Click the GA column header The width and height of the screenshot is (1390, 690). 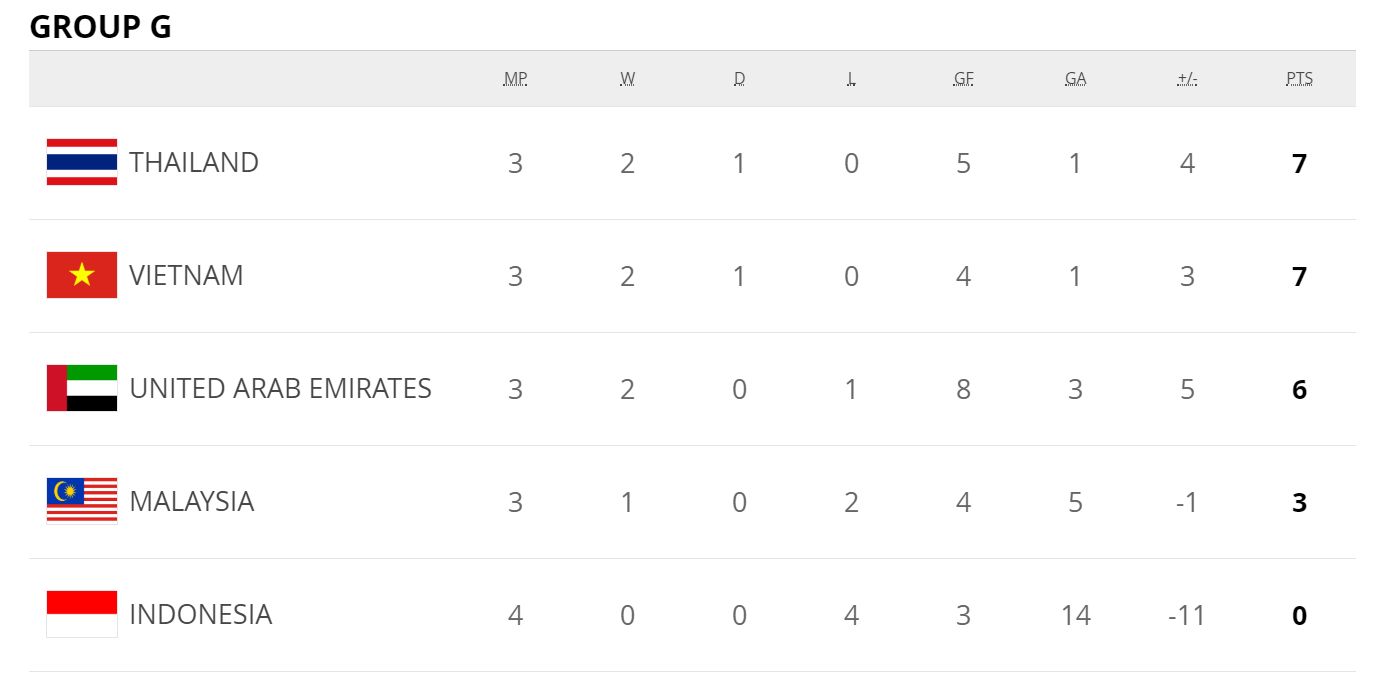(x=1075, y=79)
